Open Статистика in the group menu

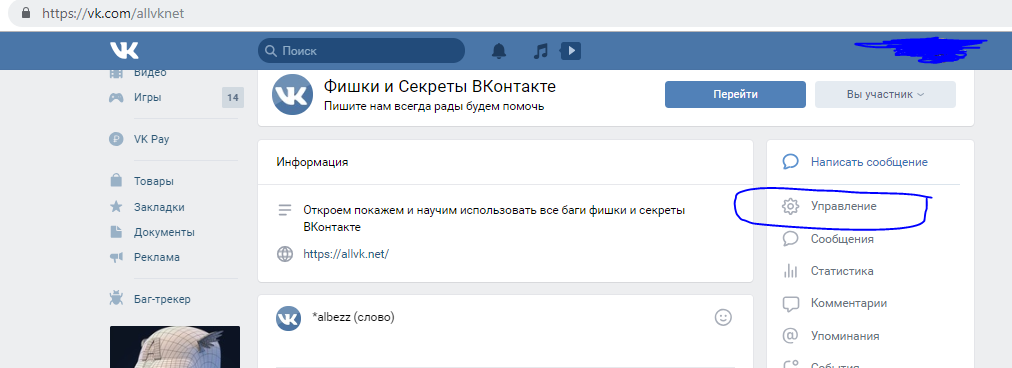click(x=842, y=271)
